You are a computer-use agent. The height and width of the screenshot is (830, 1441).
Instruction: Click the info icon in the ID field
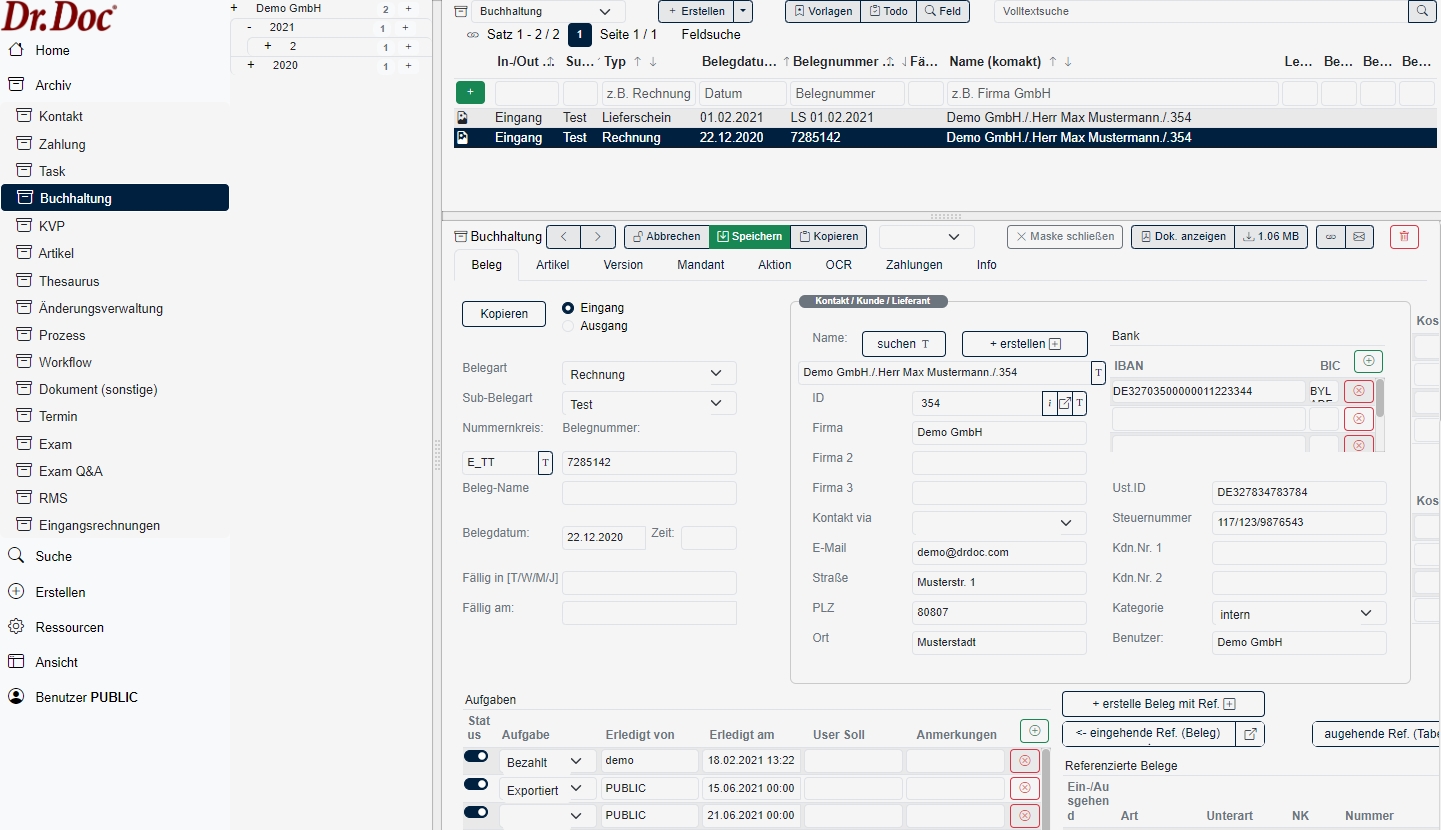coord(1049,403)
